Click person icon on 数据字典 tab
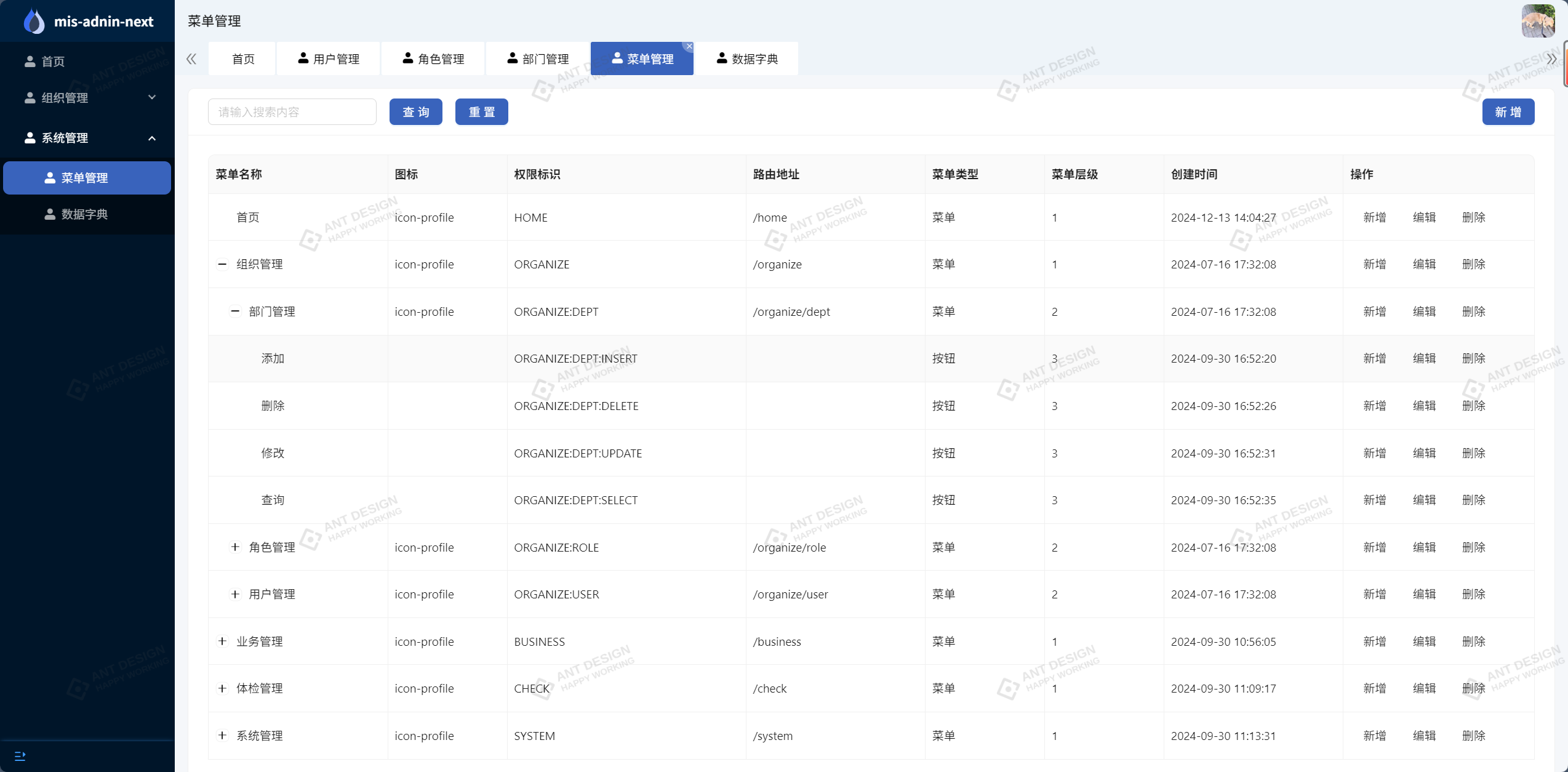 pyautogui.click(x=722, y=58)
